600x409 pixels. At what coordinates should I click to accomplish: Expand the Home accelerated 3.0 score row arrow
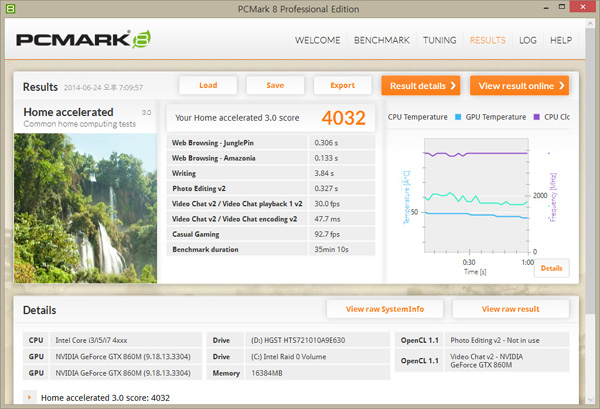coord(29,398)
